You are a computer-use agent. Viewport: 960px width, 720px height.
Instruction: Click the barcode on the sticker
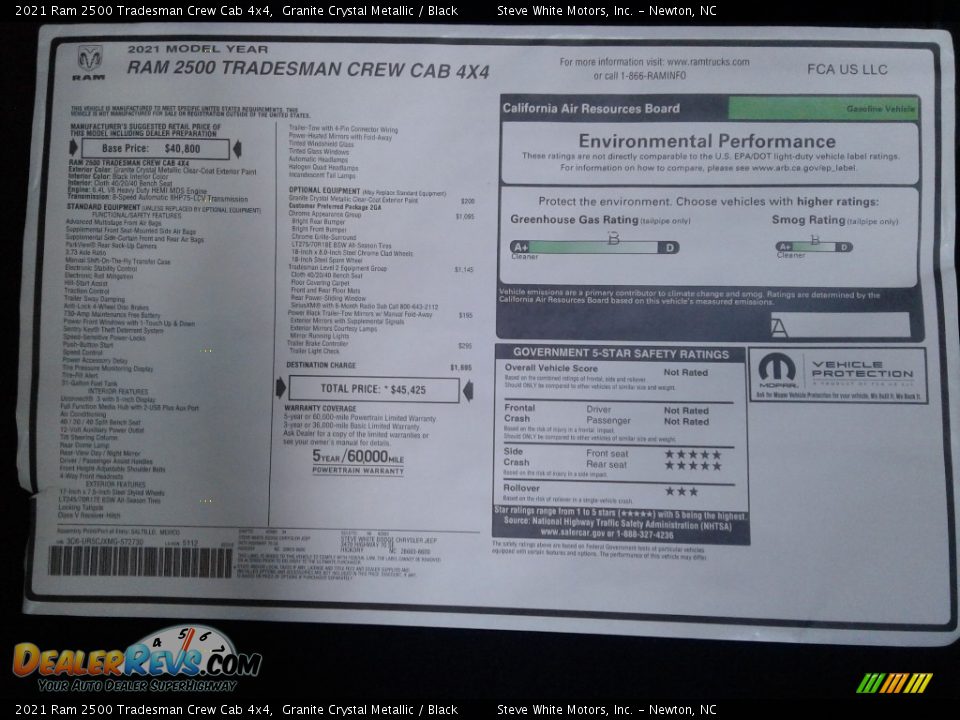tap(141, 561)
